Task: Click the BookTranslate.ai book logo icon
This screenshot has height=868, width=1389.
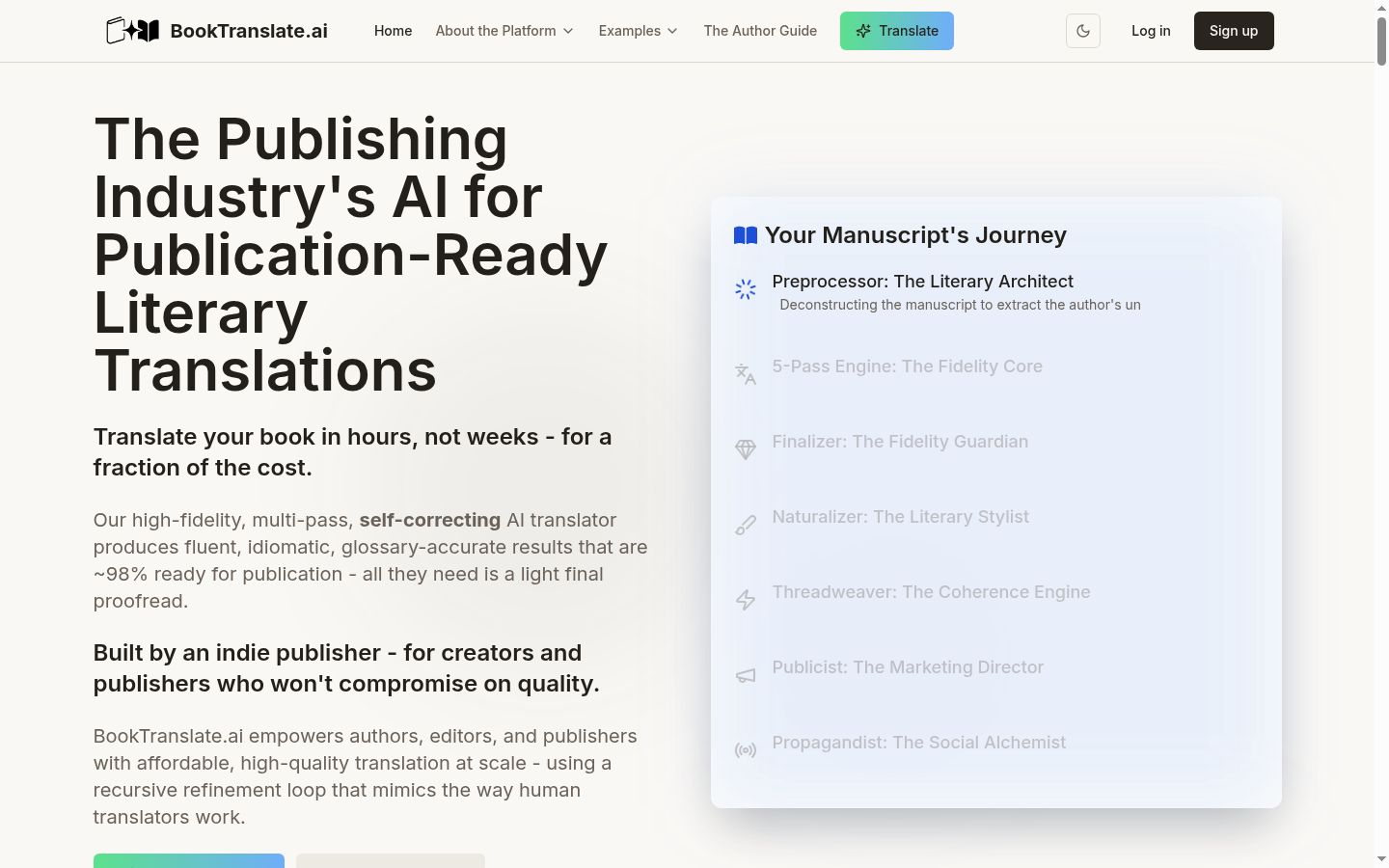Action: click(132, 31)
